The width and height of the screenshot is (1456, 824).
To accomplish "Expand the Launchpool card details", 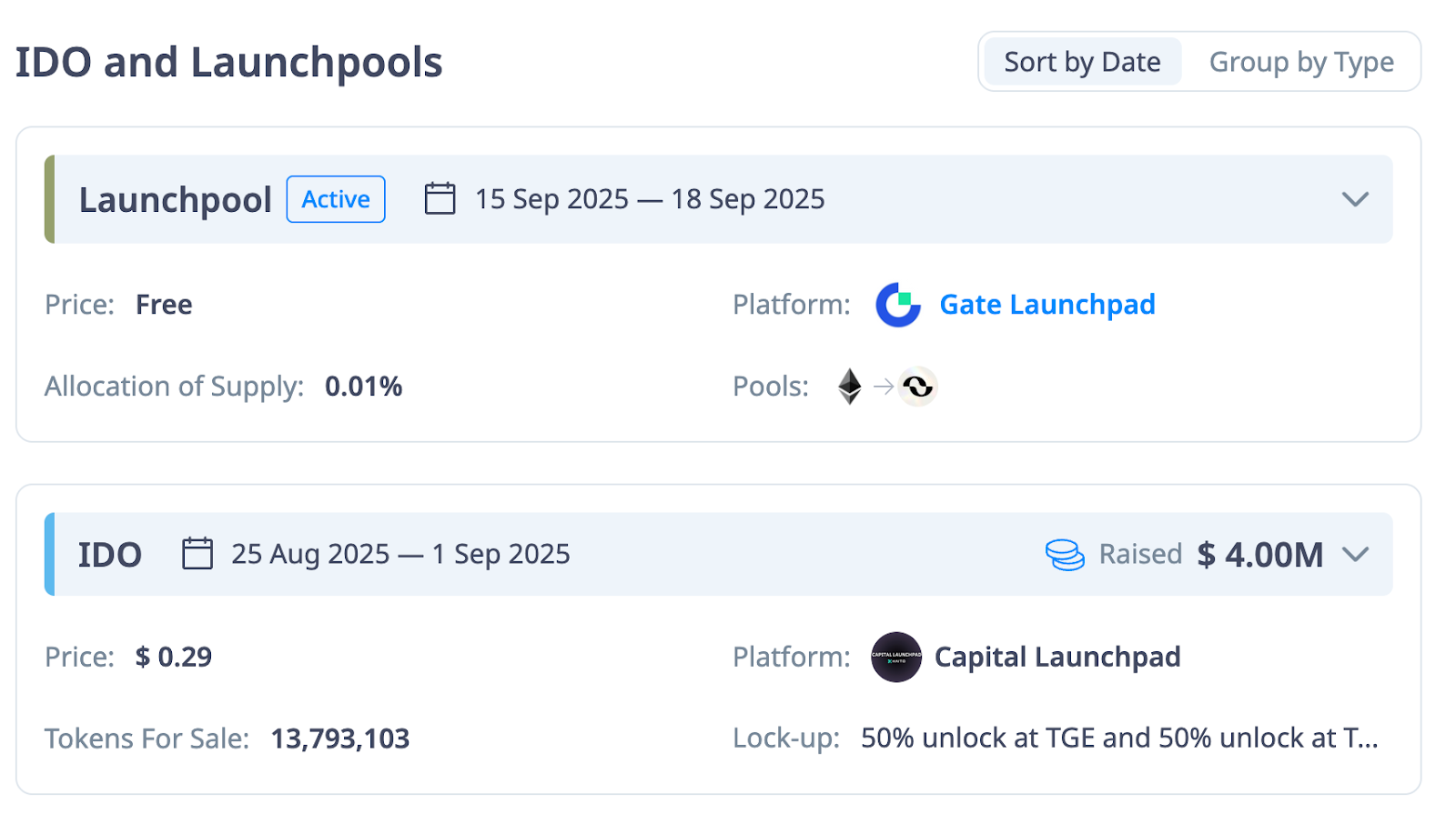I will coord(1355,199).
